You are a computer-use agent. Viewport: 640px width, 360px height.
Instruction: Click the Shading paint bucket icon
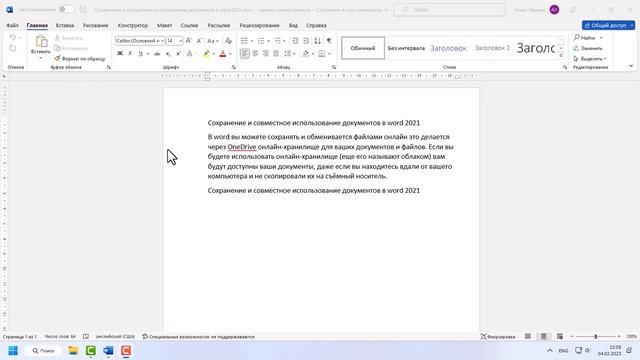[x=306, y=53]
